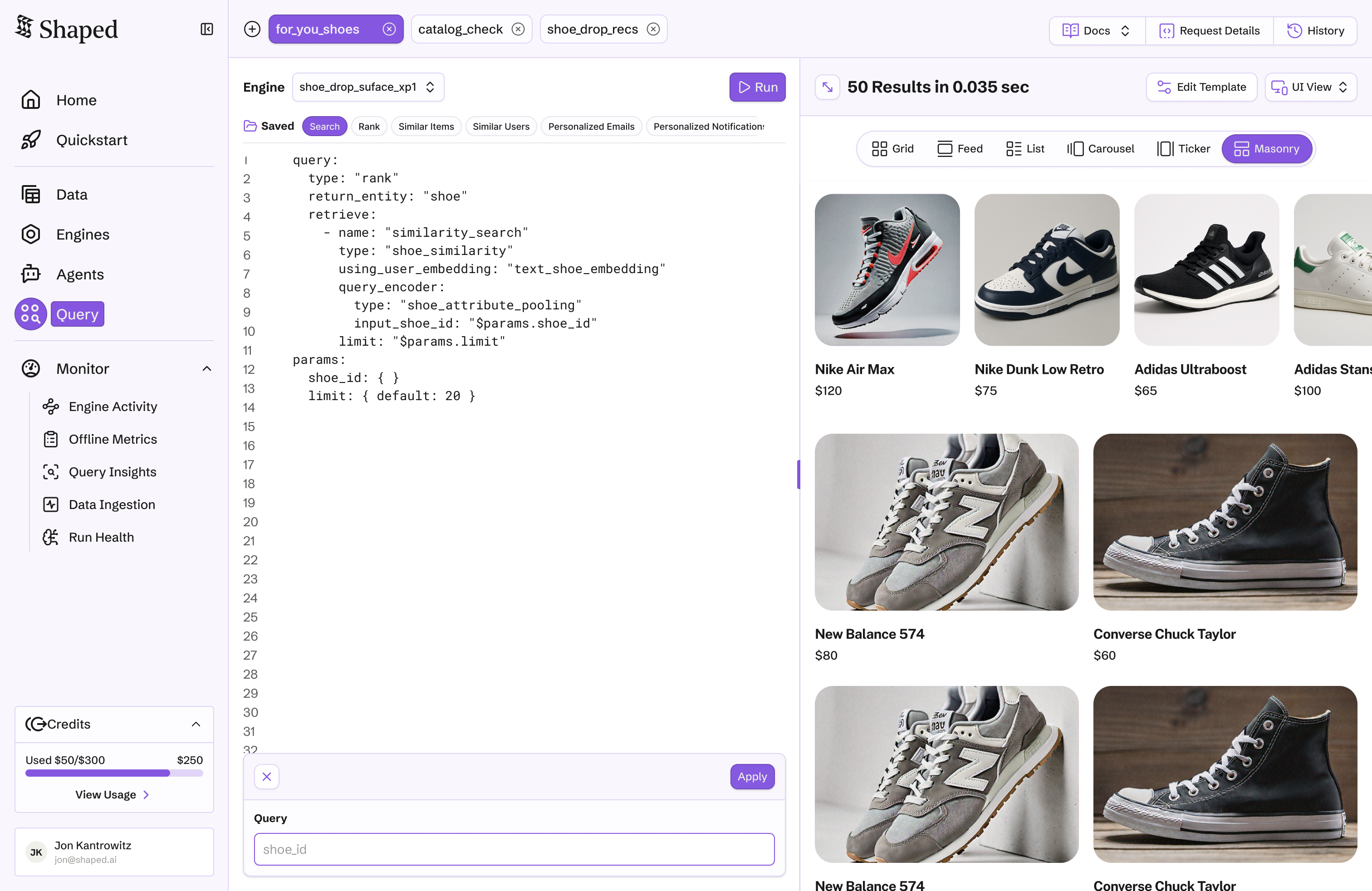
Task: Follow the View Usage link
Action: point(113,794)
